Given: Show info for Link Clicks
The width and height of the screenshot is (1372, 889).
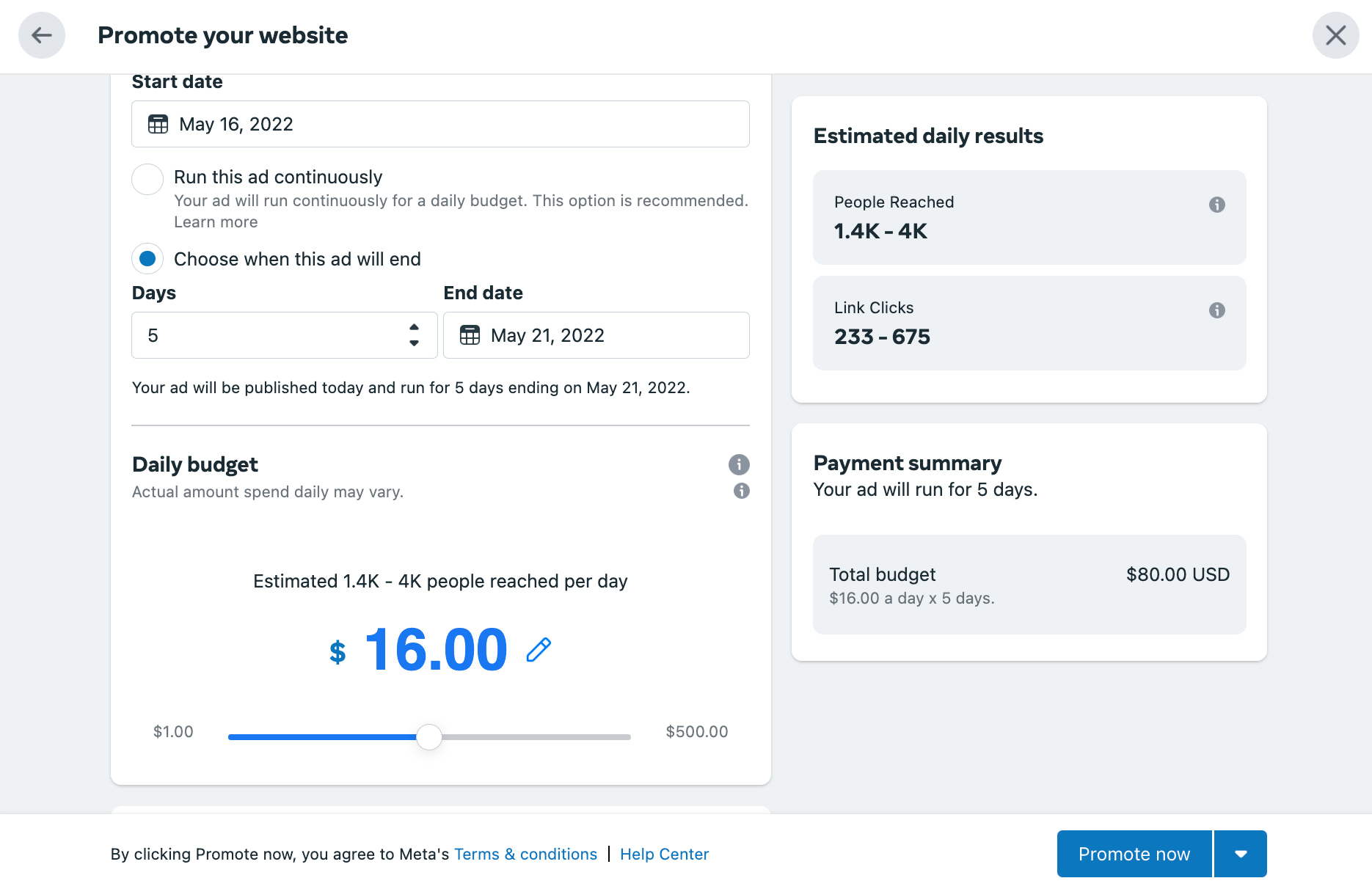Looking at the screenshot, I should [x=1216, y=310].
